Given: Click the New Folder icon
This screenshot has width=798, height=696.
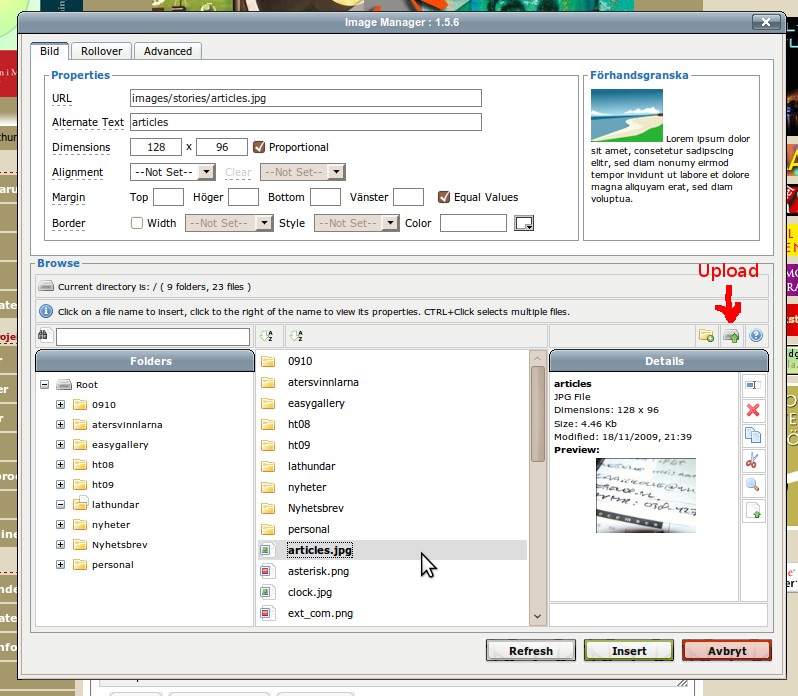Looking at the screenshot, I should [x=706, y=336].
